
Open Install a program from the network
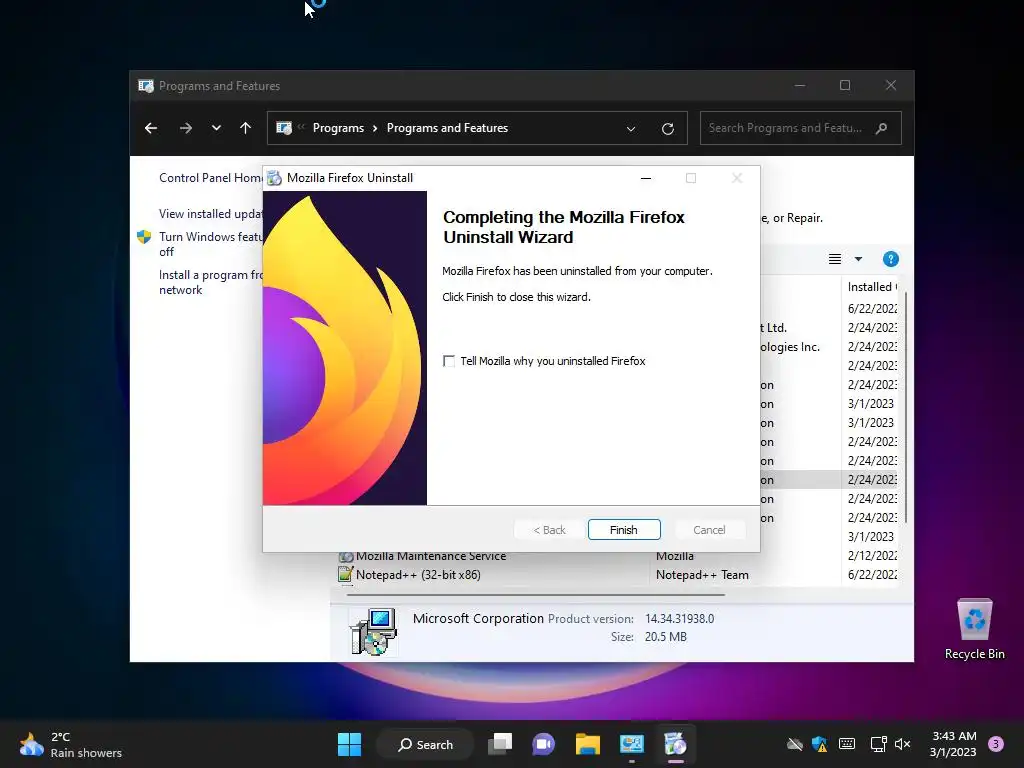[210, 282]
